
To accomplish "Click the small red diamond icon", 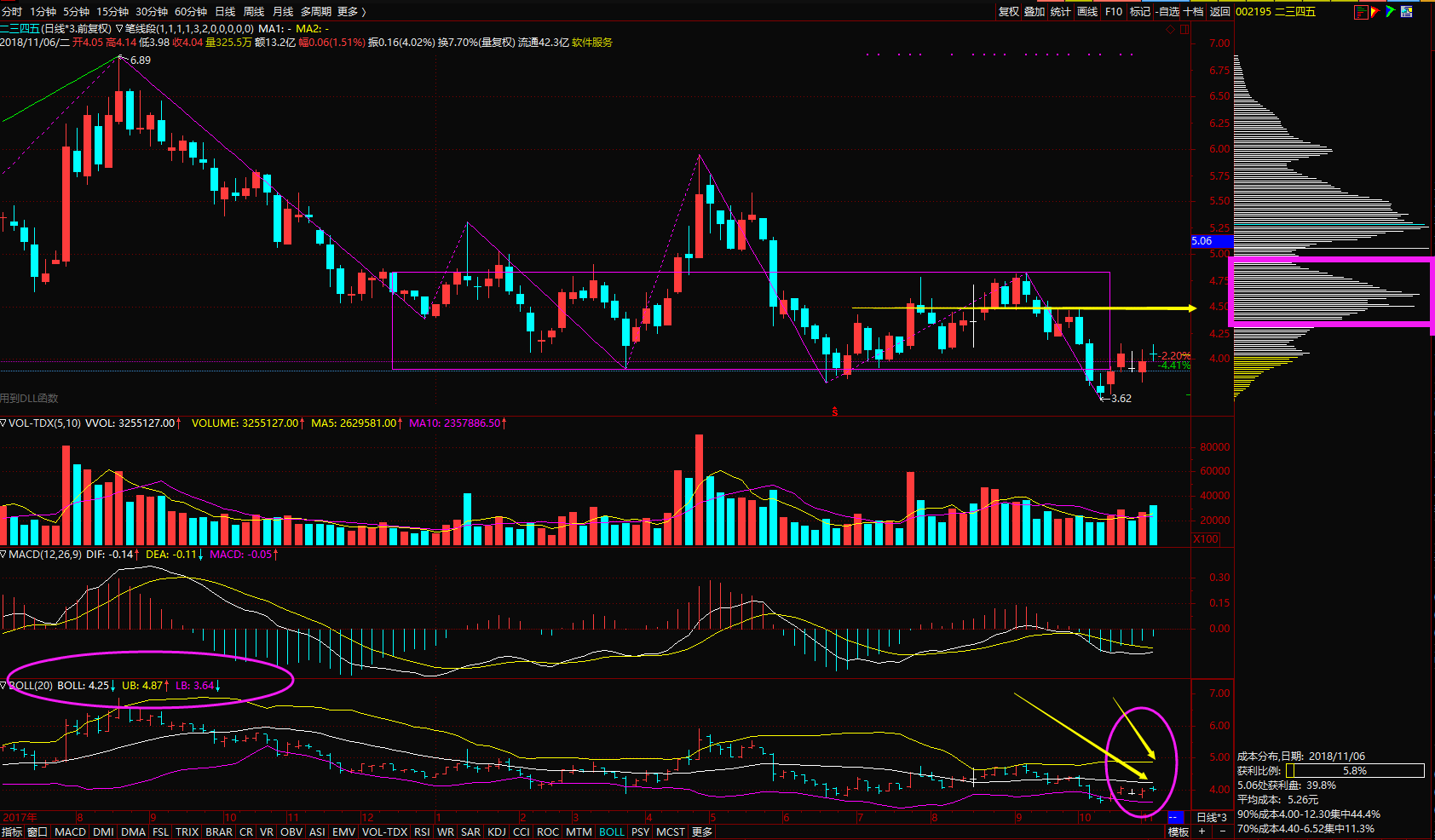I will pos(1170,30).
